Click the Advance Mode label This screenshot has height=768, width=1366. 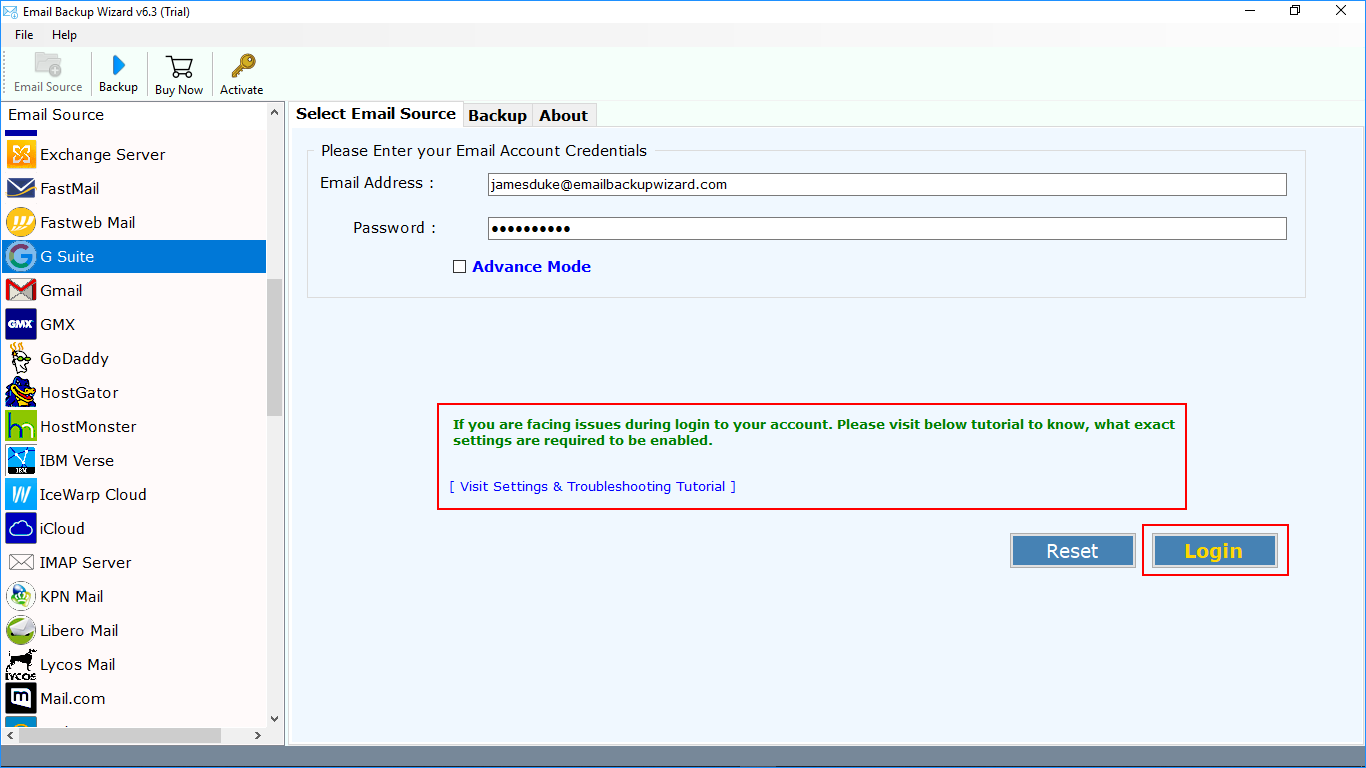click(531, 267)
